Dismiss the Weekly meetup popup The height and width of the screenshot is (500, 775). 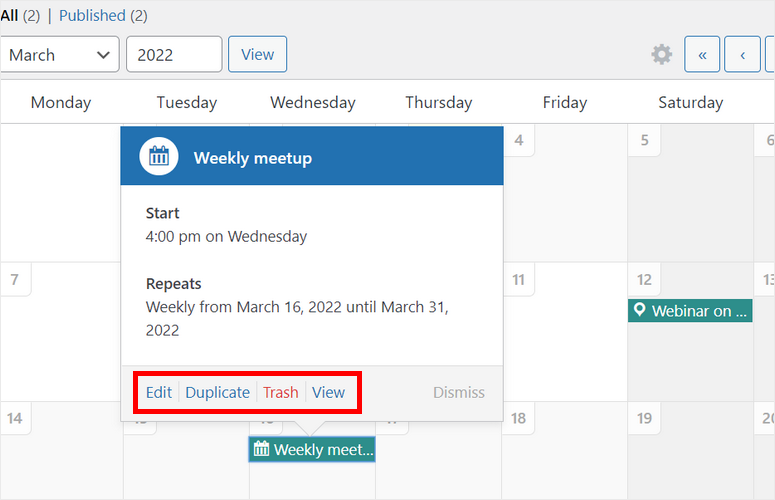(459, 393)
